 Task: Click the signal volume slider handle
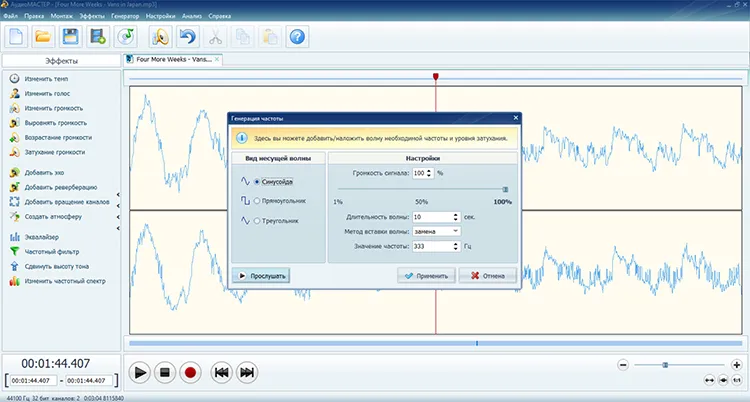[x=505, y=190]
